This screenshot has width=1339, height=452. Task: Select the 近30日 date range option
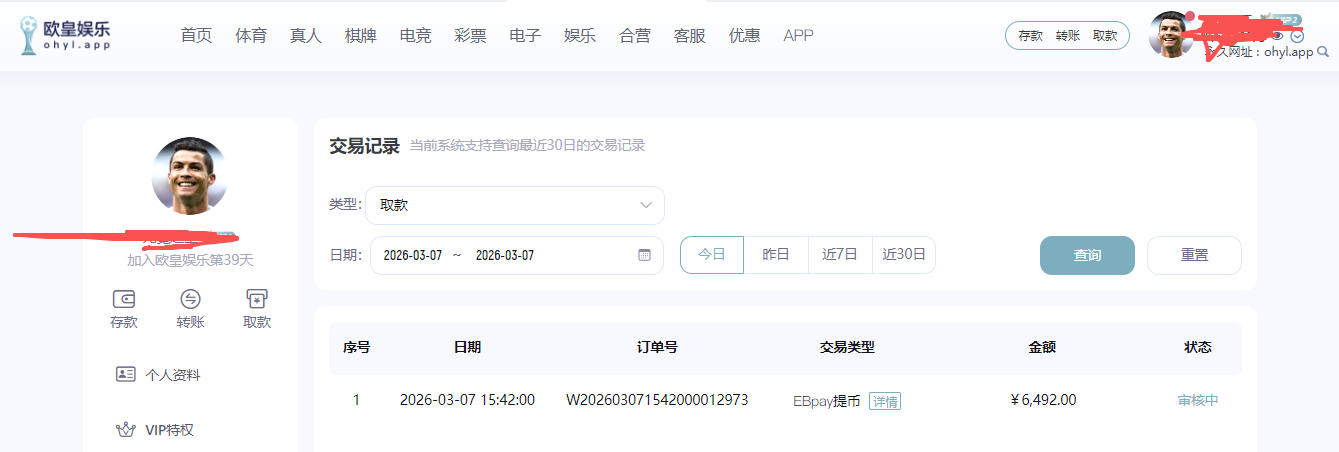(x=904, y=255)
